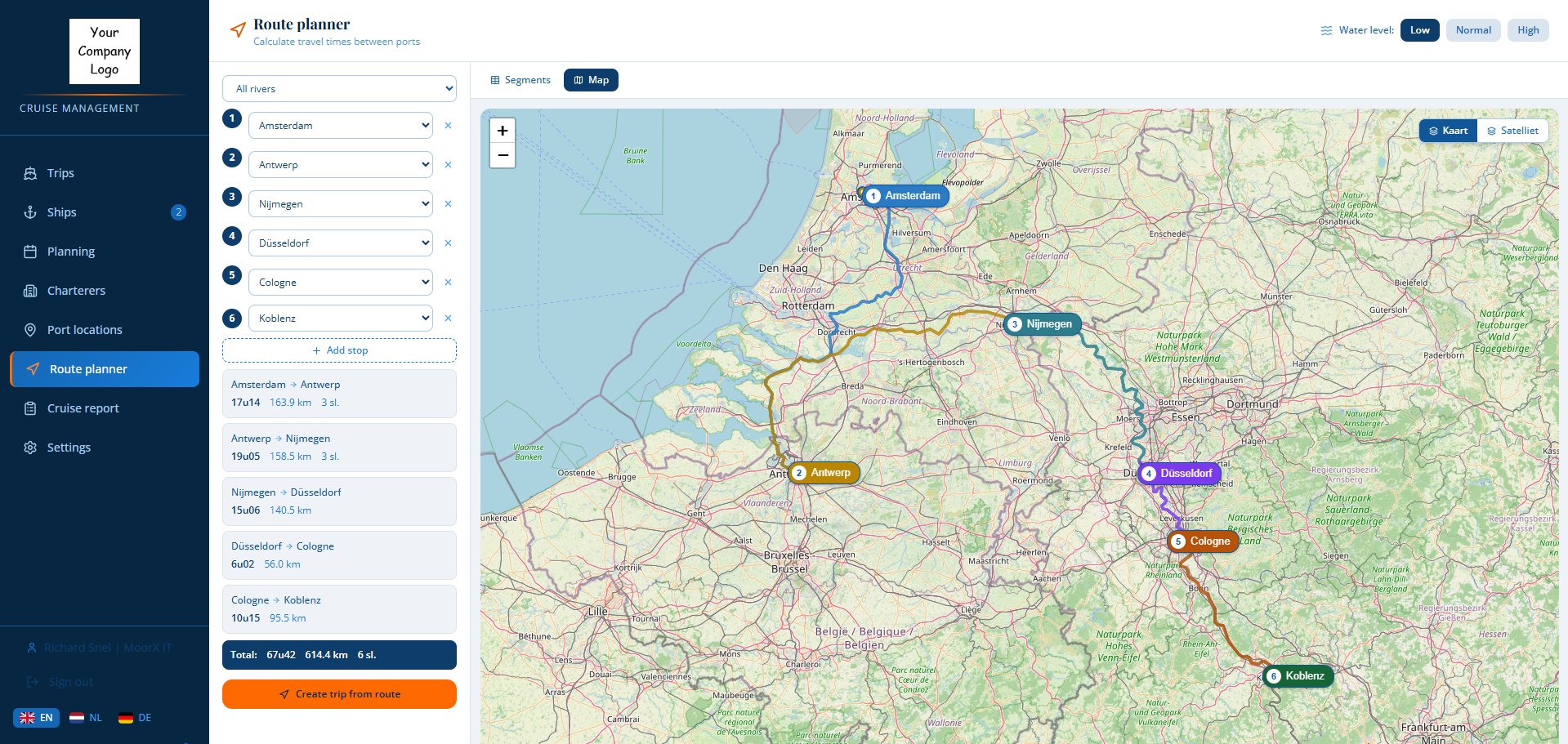Image resolution: width=1568 pixels, height=744 pixels.
Task: Open Settings page
Action: tap(105, 448)
